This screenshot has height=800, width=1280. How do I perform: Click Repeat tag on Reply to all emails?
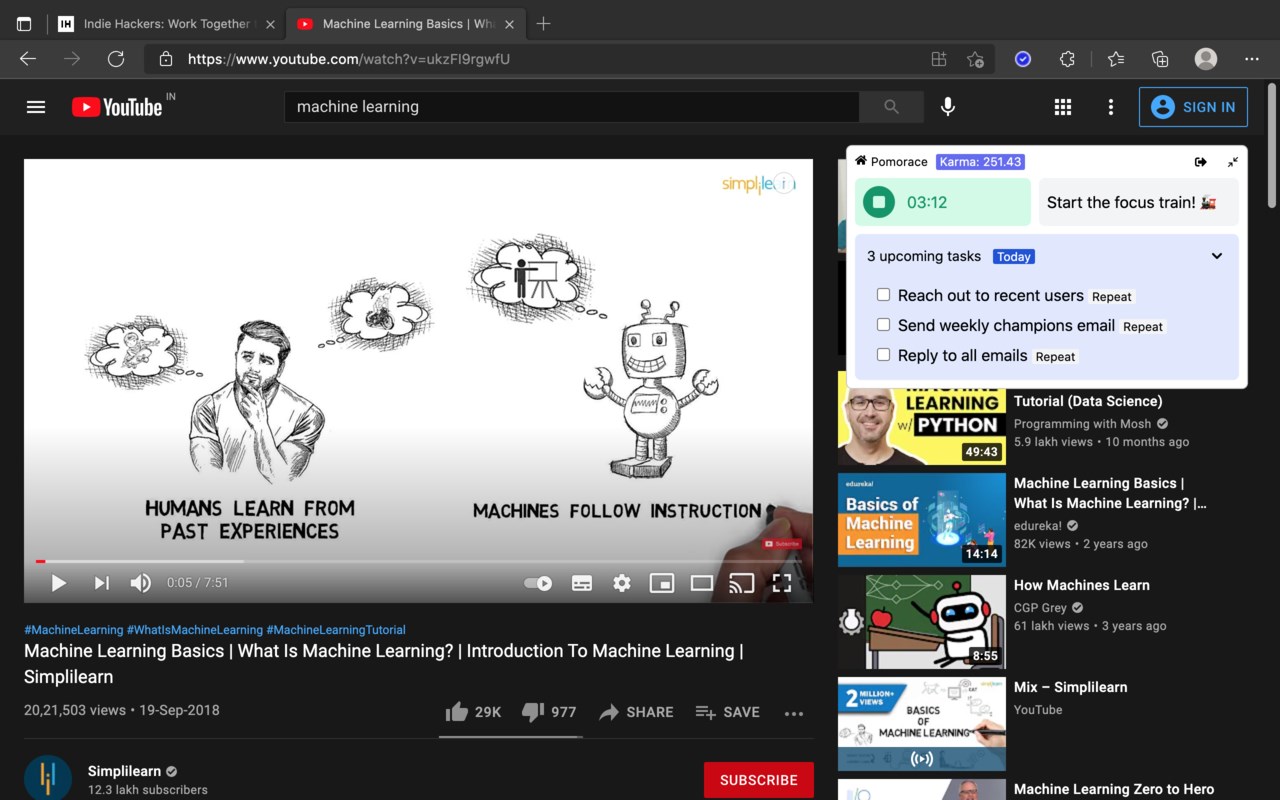click(x=1055, y=357)
